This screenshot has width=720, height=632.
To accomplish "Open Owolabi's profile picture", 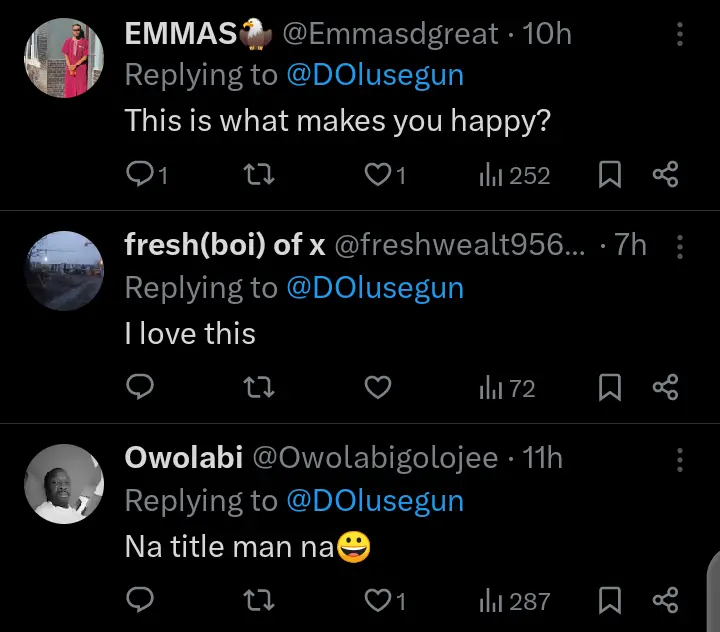I will 64,484.
